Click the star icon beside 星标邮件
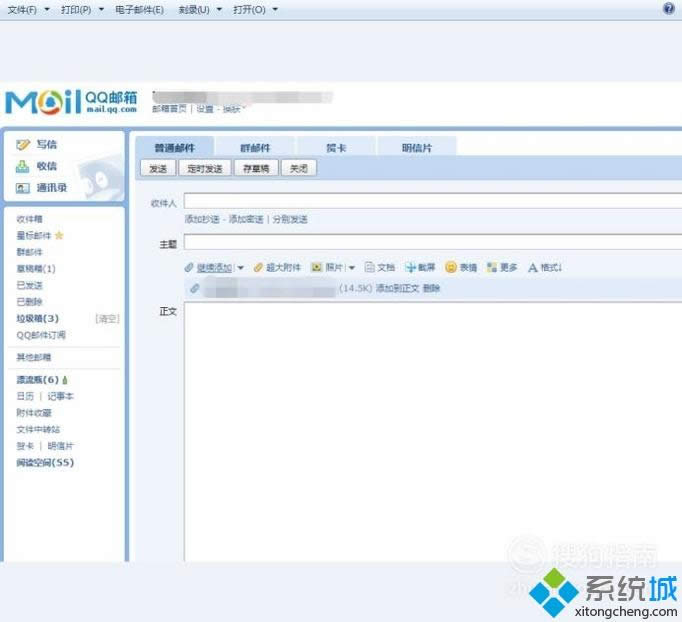This screenshot has height=622, width=682. 59,235
